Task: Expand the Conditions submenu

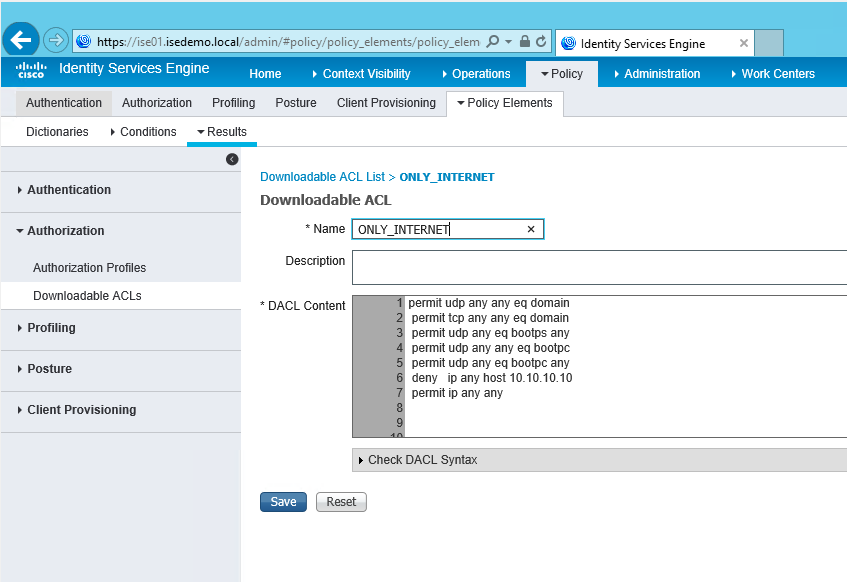Action: click(143, 132)
